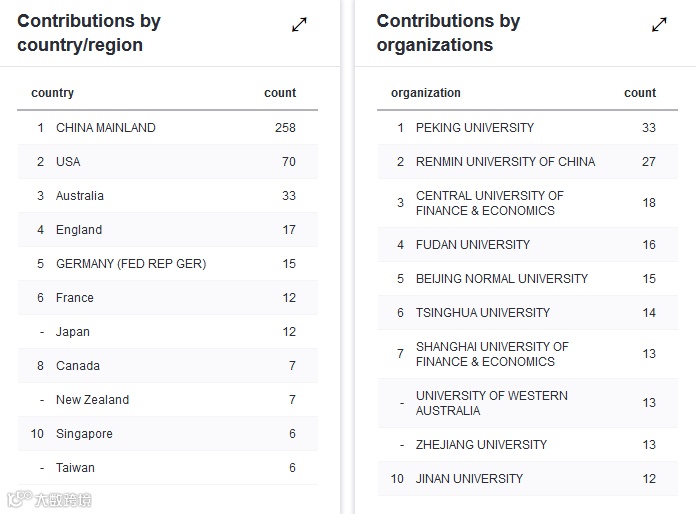Click the Australia country entry
This screenshot has height=514, width=696.
(x=80, y=196)
